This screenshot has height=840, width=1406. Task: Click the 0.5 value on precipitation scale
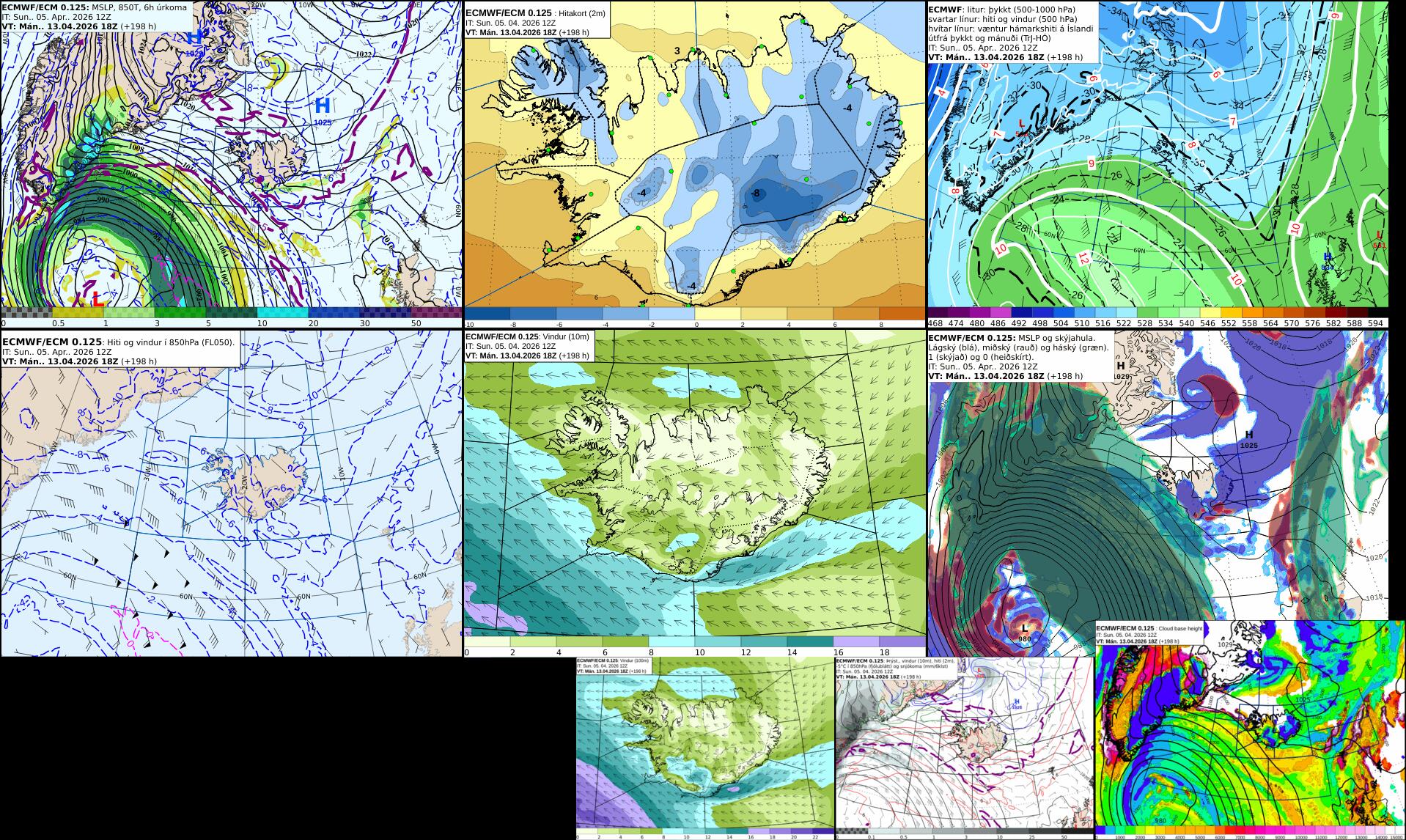click(58, 323)
